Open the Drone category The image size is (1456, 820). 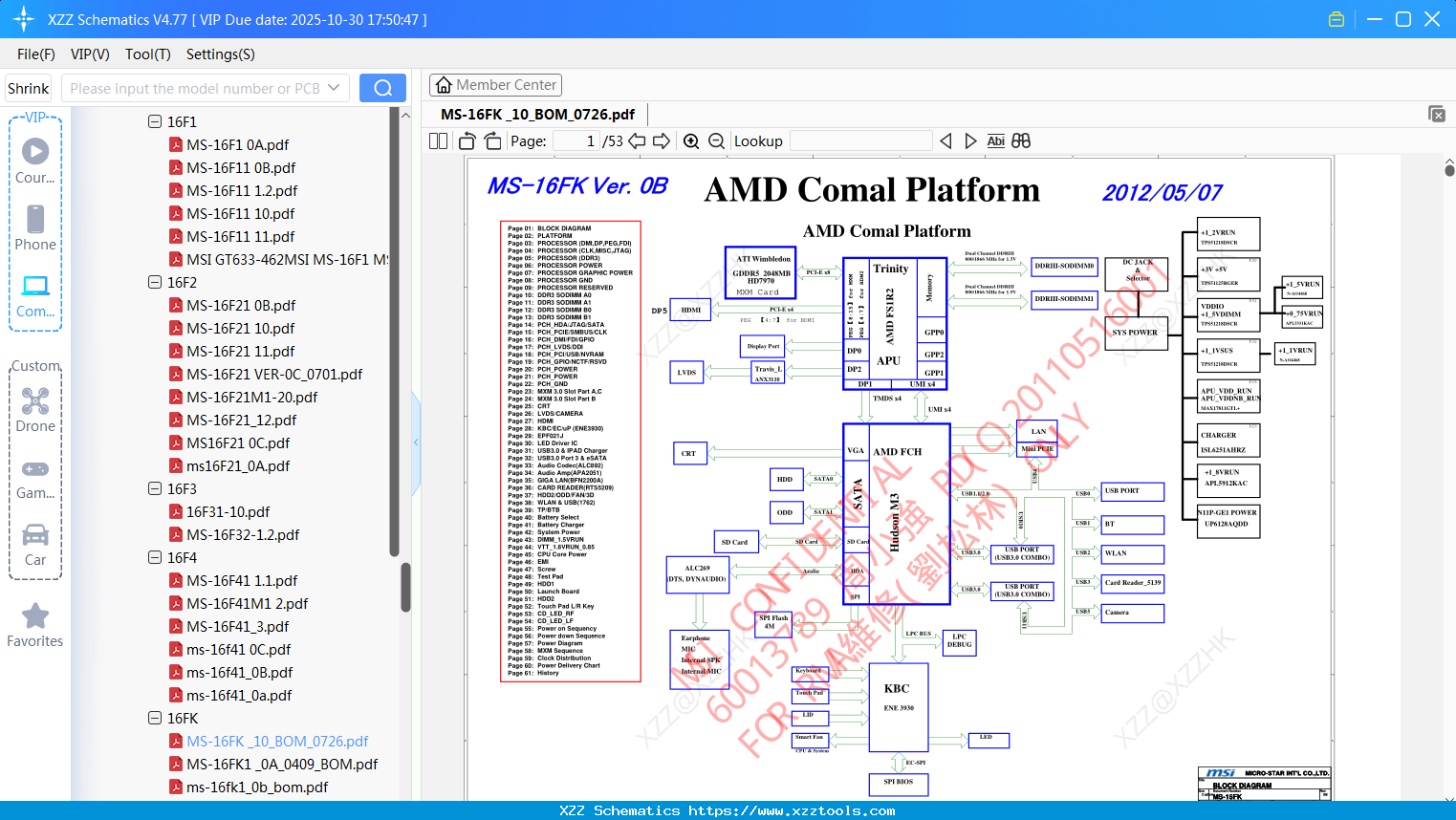pos(35,410)
